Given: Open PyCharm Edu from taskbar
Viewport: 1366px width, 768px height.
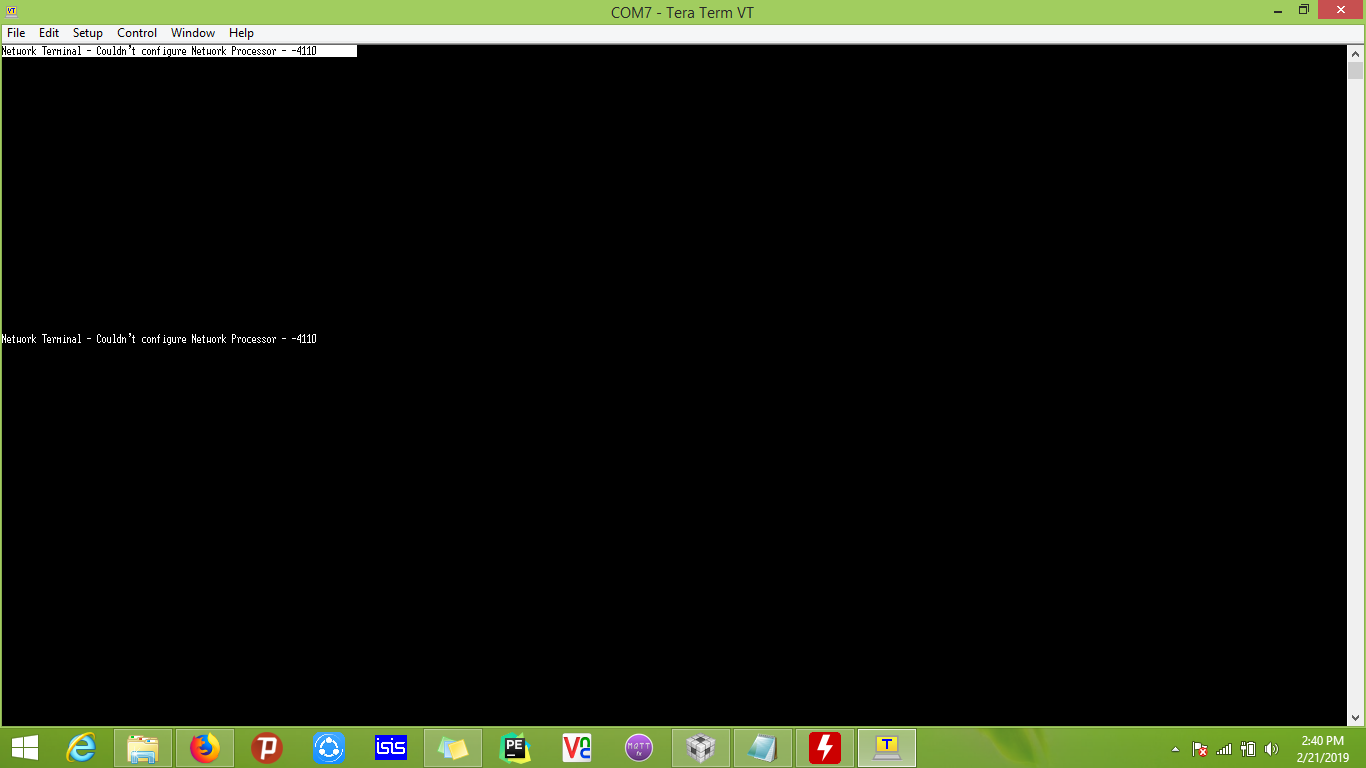Looking at the screenshot, I should [515, 748].
